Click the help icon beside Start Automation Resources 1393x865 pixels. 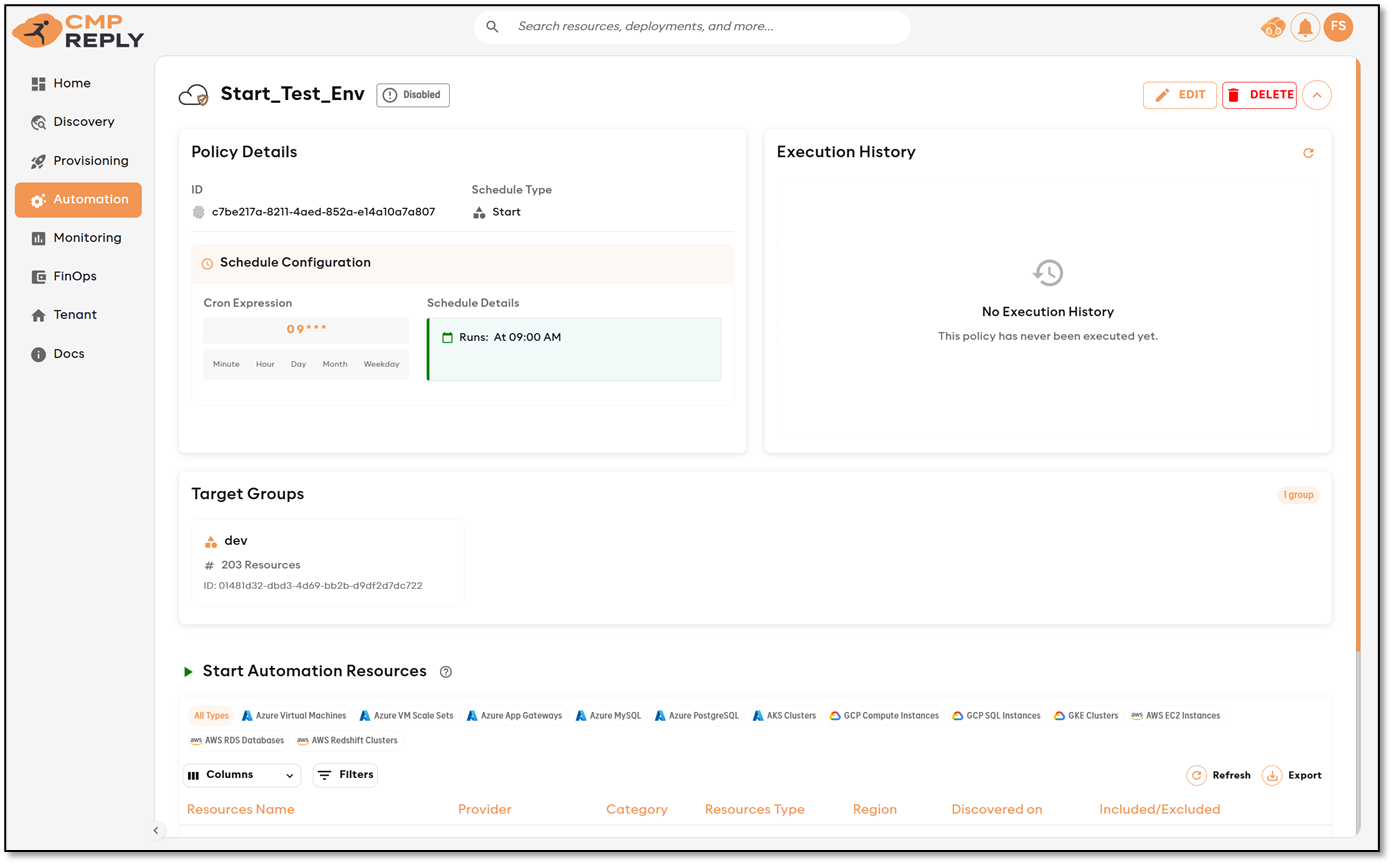[x=446, y=672]
